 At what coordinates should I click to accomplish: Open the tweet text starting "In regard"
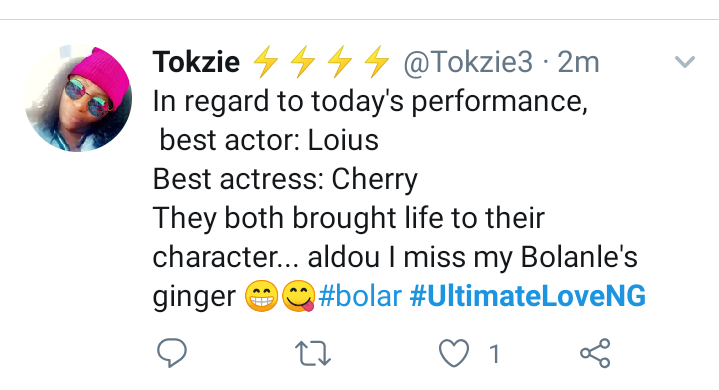coord(399,198)
